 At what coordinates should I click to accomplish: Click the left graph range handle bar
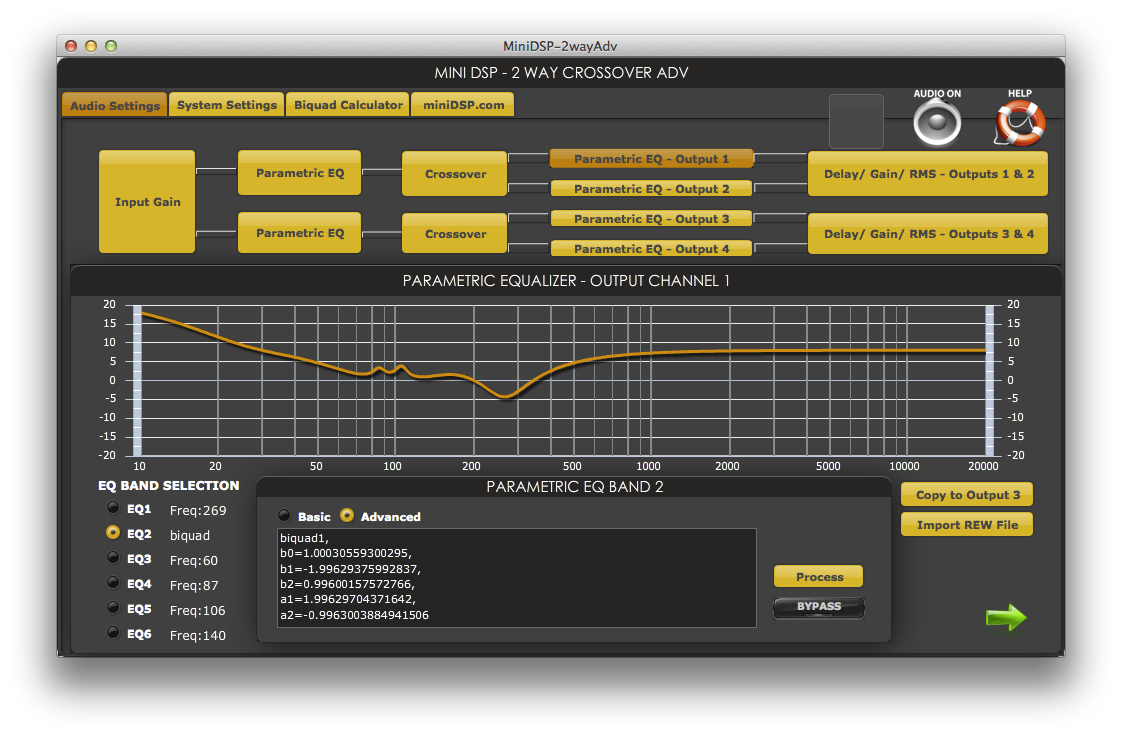[x=137, y=380]
